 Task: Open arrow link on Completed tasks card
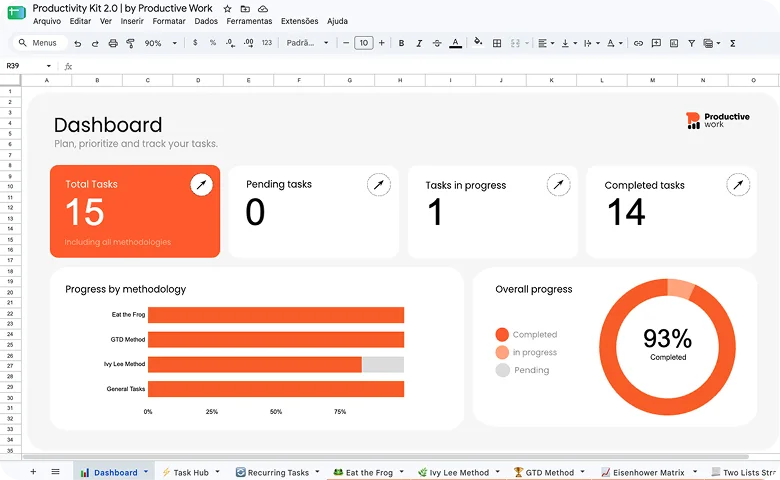[738, 185]
